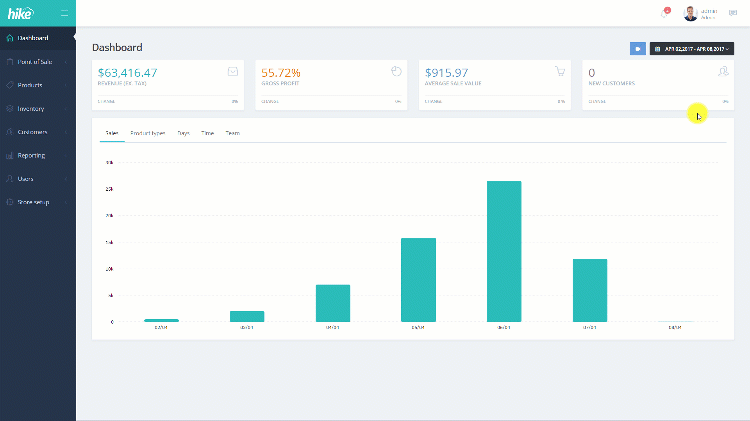Screen dimensions: 750x421
Task: Click the blue video tour button
Action: [x=638, y=49]
